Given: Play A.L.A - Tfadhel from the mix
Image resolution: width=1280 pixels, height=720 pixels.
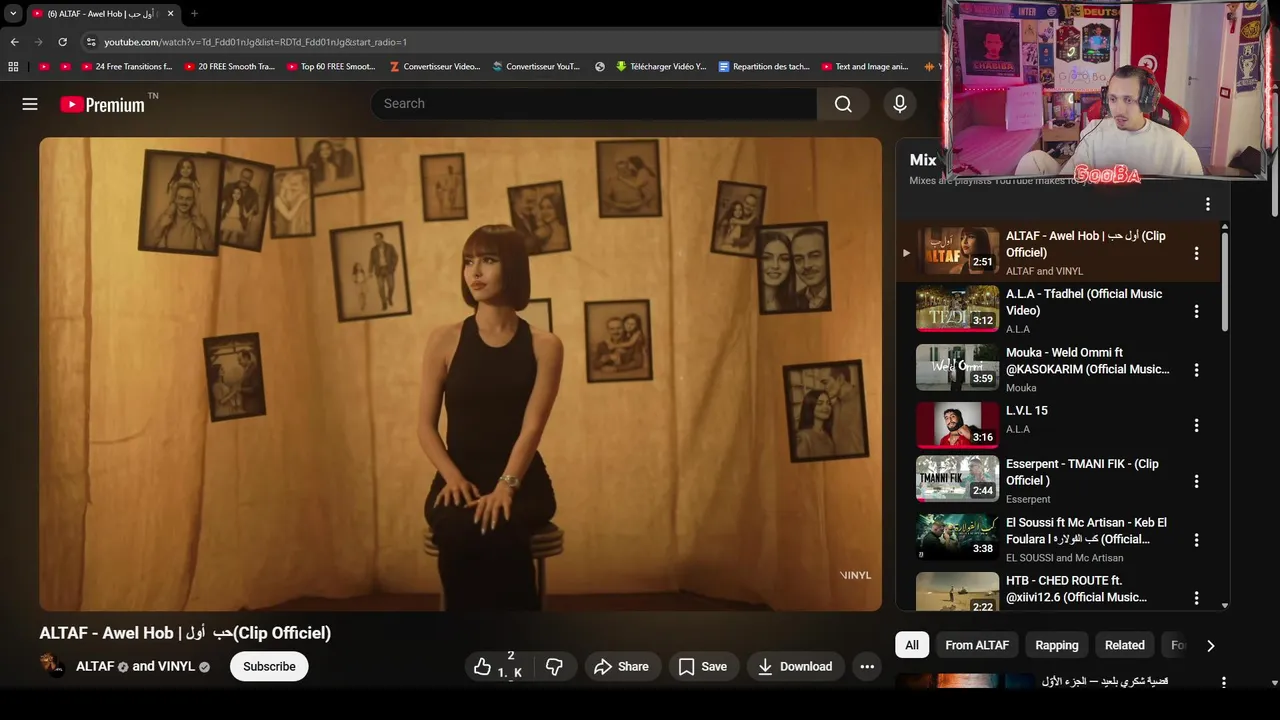Looking at the screenshot, I should (x=957, y=309).
